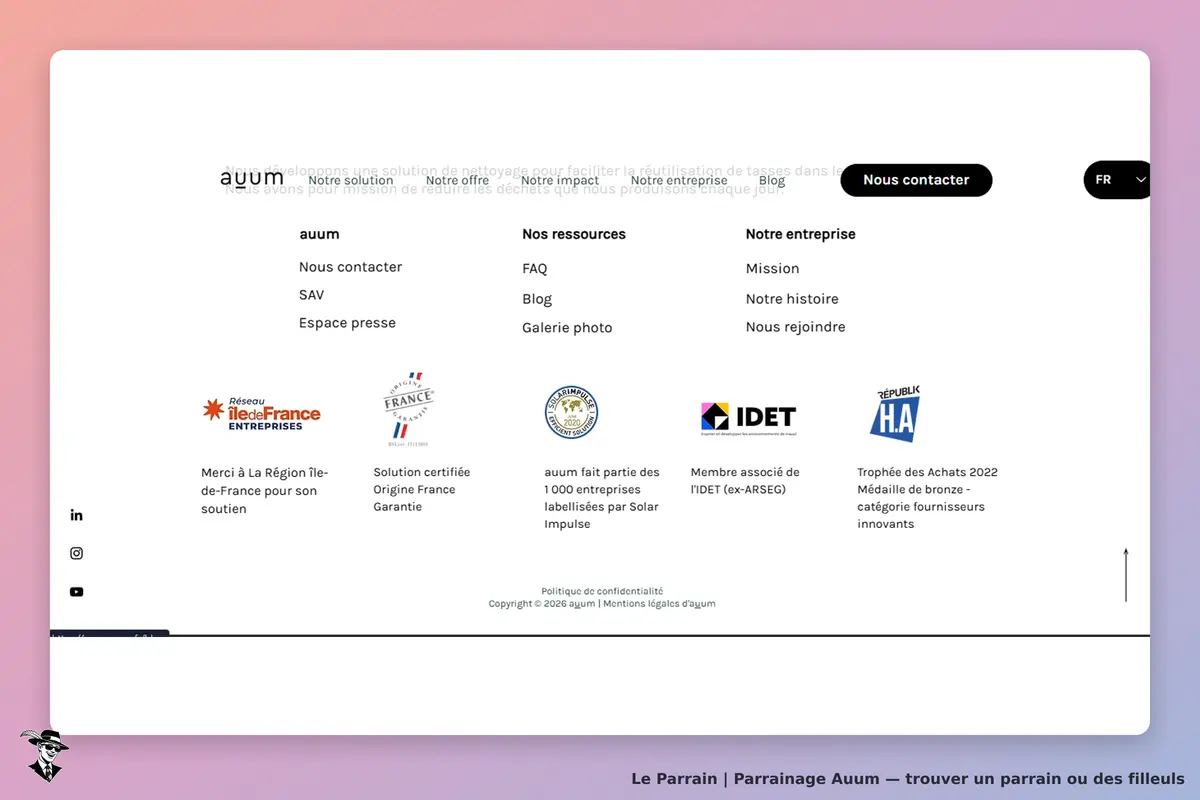Click the Notre entreprise footer heading
The width and height of the screenshot is (1200, 800).
coord(801,234)
